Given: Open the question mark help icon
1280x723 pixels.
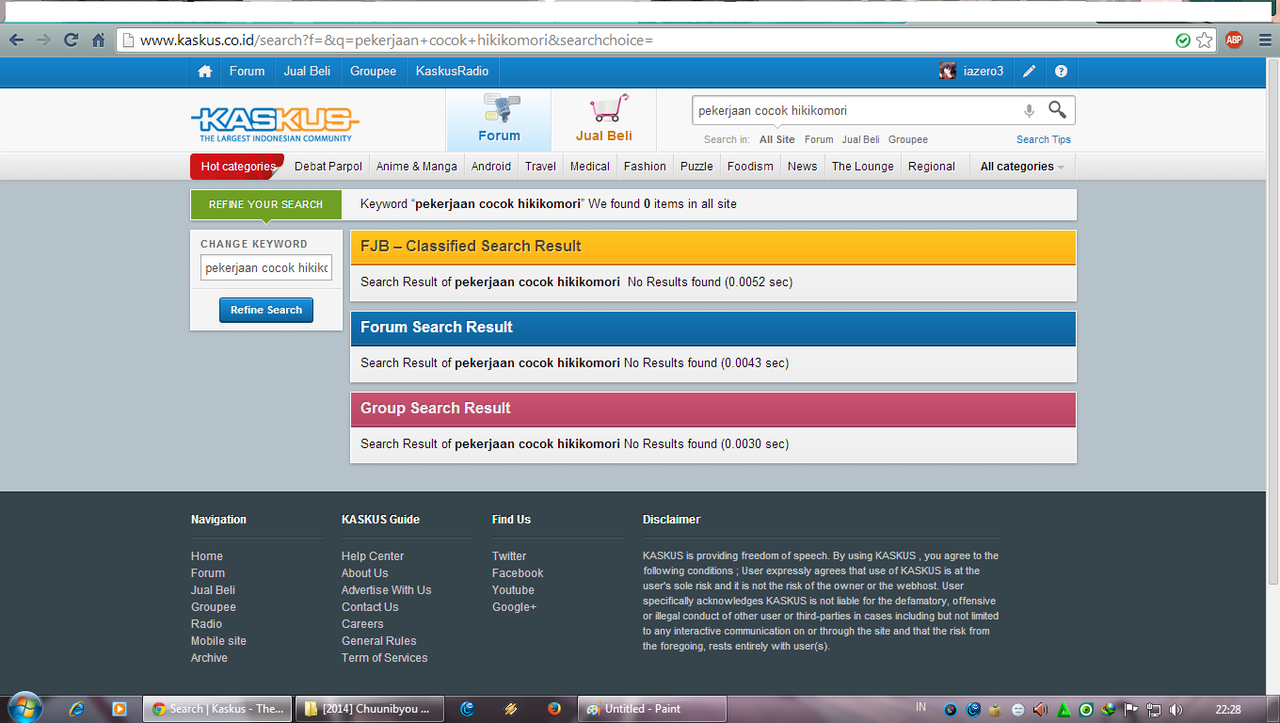Looking at the screenshot, I should 1061,71.
